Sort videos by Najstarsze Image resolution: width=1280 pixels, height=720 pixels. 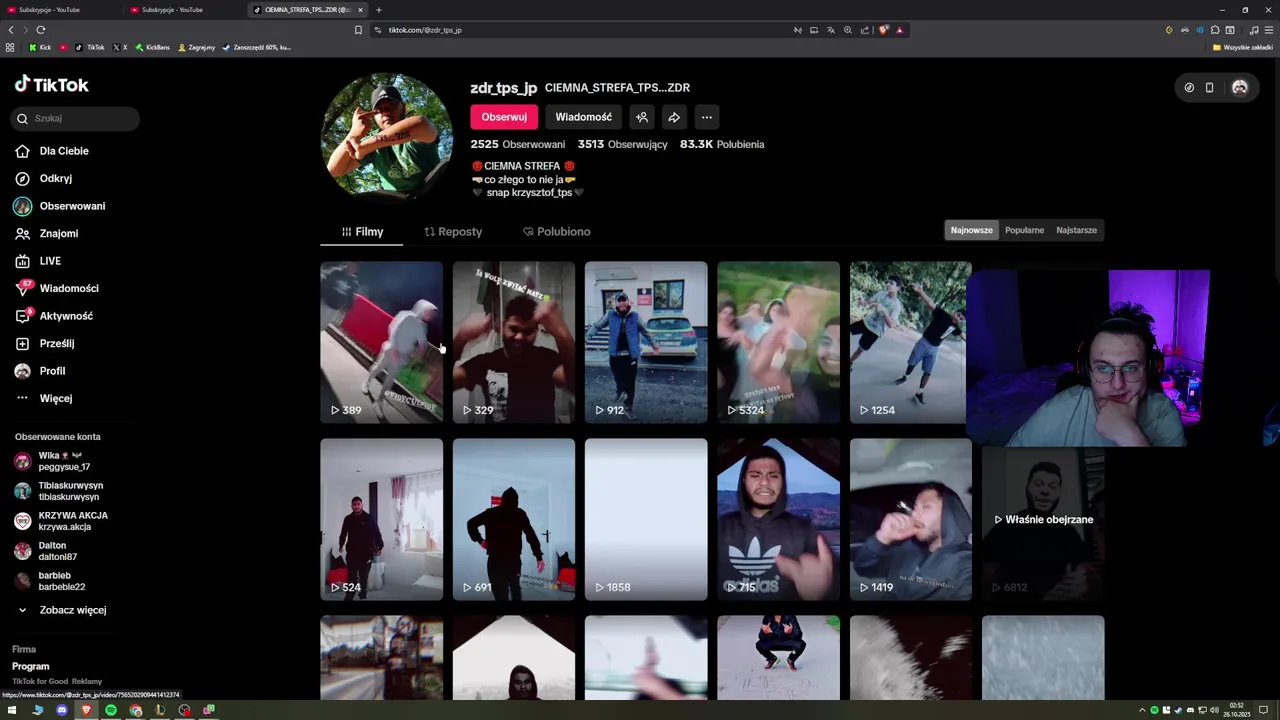pyautogui.click(x=1076, y=230)
